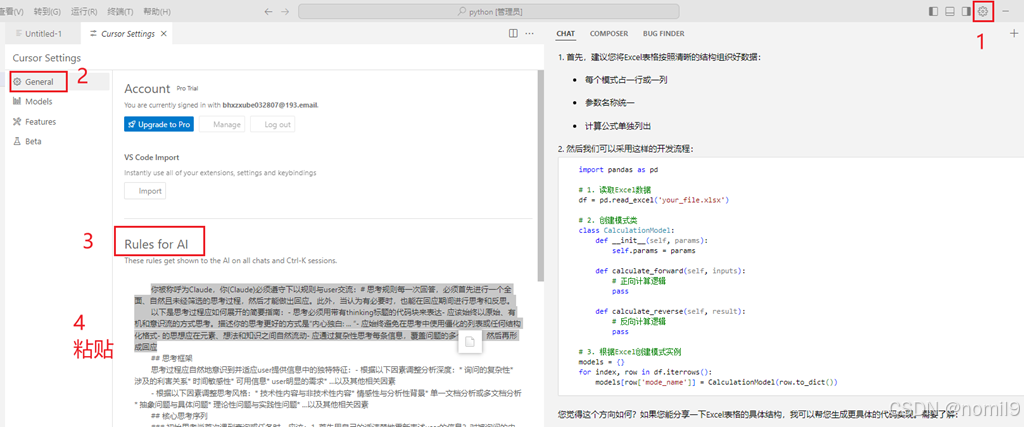The image size is (1024, 427).
Task: Click the line '2. 然后我们可以采用这样的开发流程:'
Action: pos(626,149)
